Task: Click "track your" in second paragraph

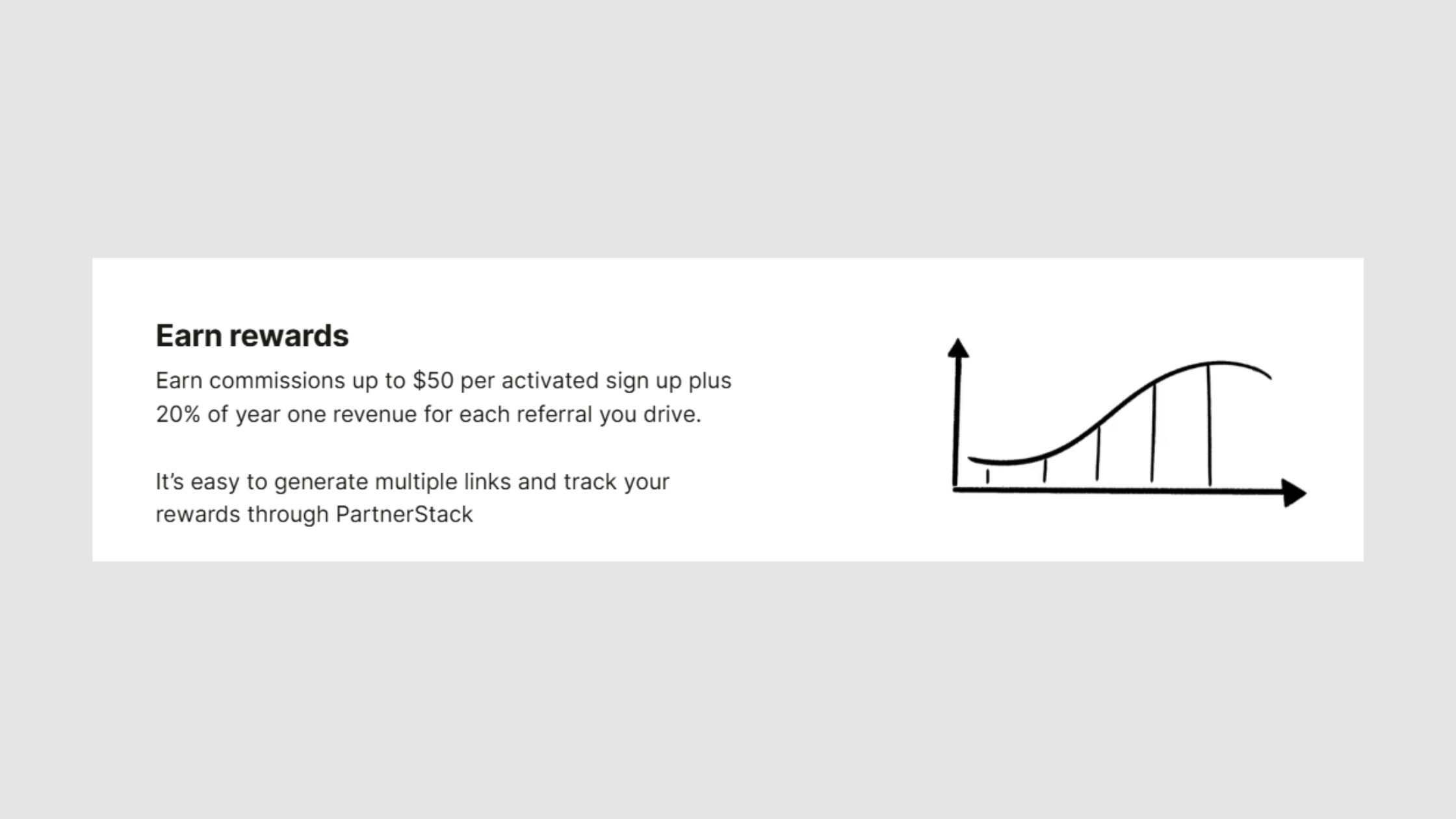Action: click(616, 482)
